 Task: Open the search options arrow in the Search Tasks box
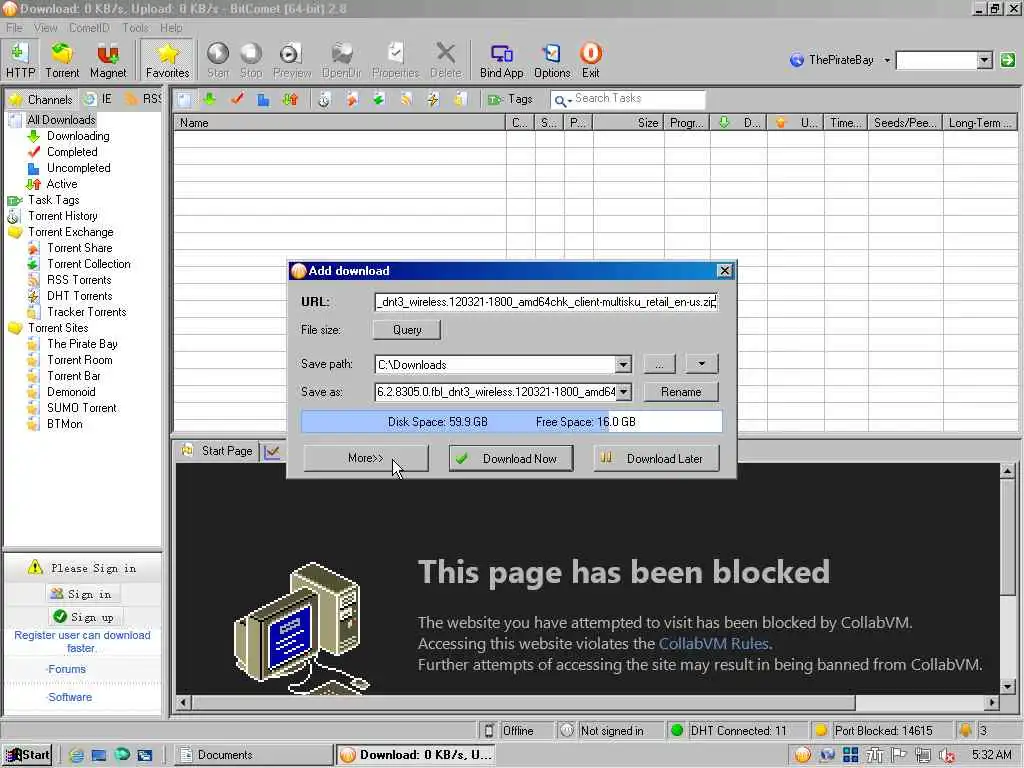[x=570, y=101]
